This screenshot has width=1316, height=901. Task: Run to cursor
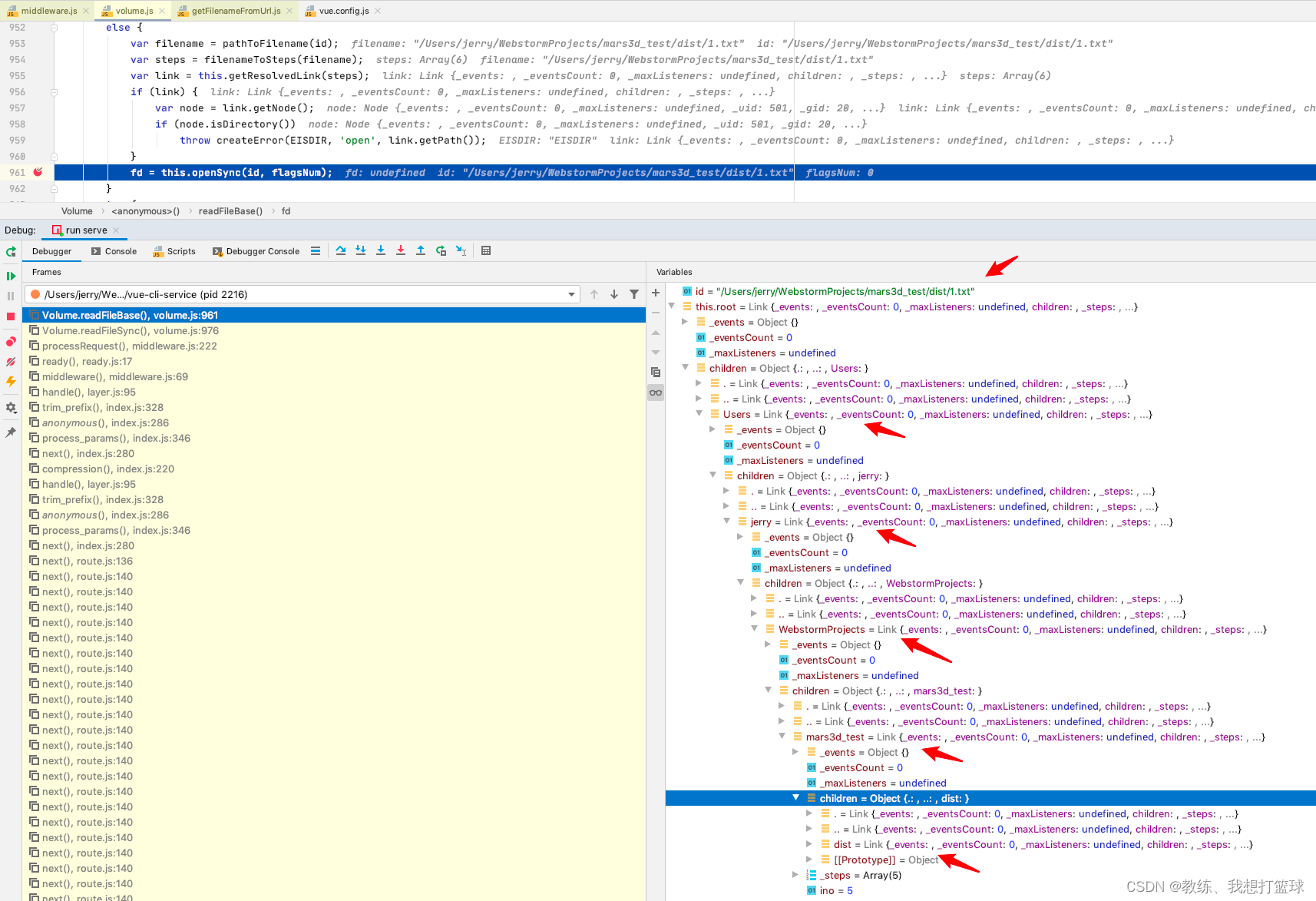[x=461, y=251]
